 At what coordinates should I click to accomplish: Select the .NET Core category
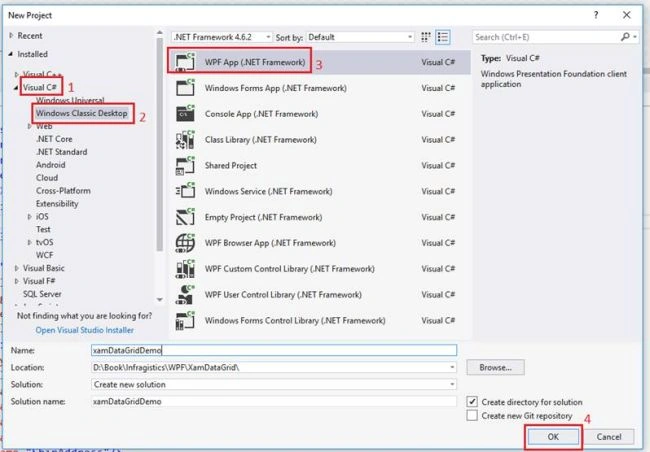click(x=54, y=139)
